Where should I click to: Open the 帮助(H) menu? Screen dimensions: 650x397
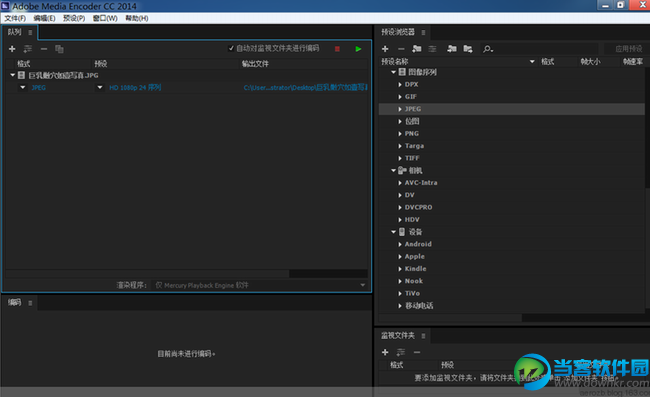click(x=137, y=18)
